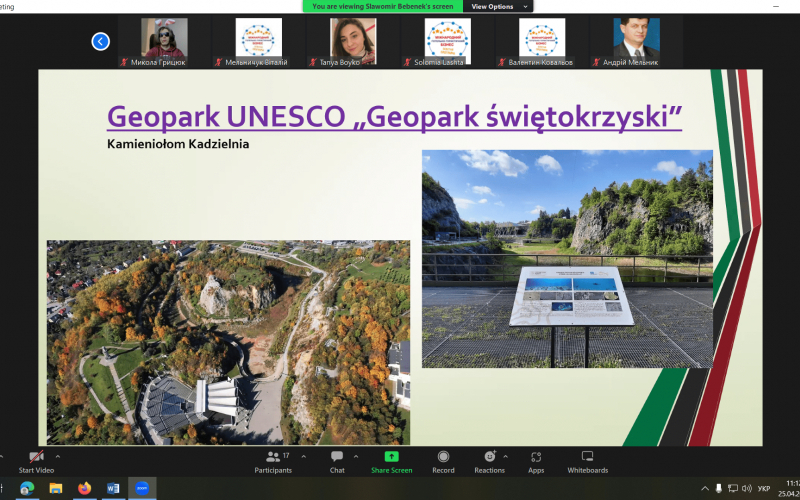
Task: Open File Explorer from the taskbar
Action: tap(56, 488)
